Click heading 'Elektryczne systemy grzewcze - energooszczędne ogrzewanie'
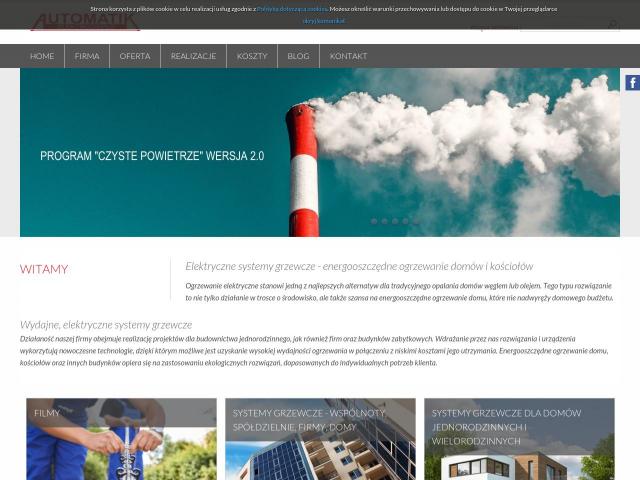The width and height of the screenshot is (640, 480). coord(359,267)
